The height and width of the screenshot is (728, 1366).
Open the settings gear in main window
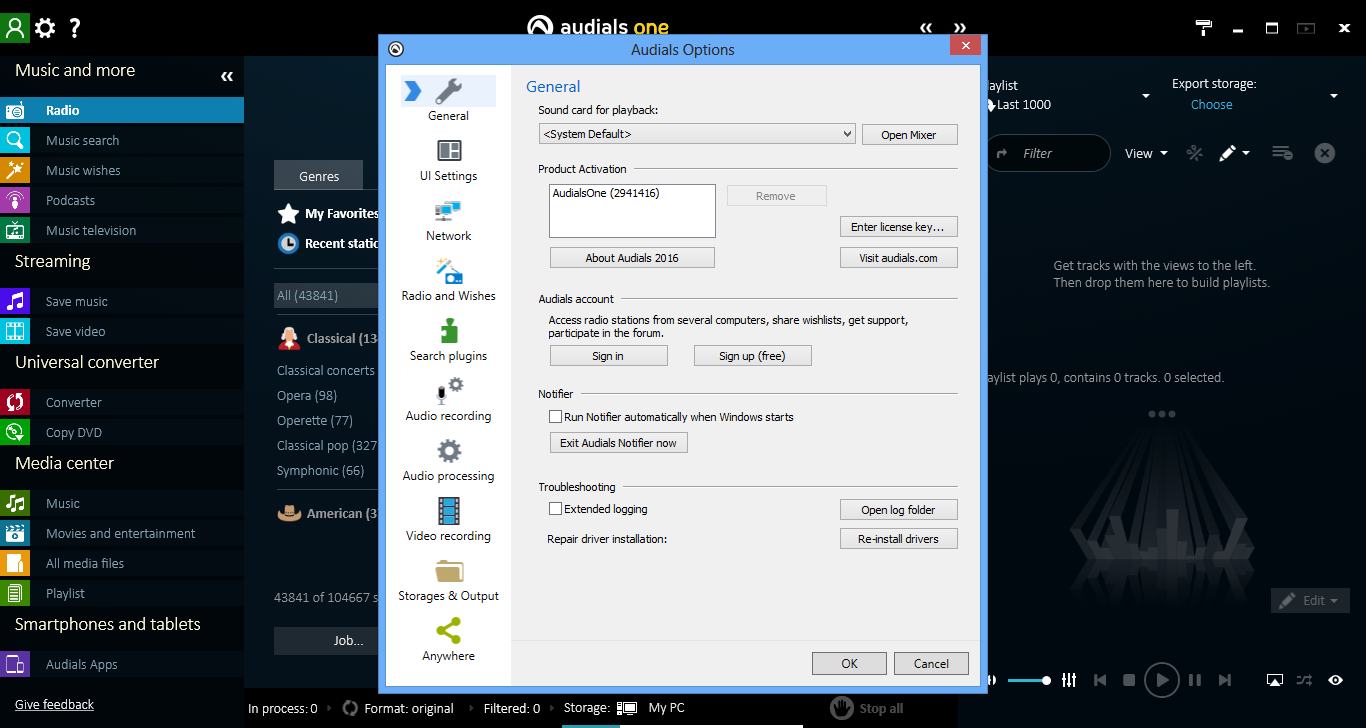point(45,28)
